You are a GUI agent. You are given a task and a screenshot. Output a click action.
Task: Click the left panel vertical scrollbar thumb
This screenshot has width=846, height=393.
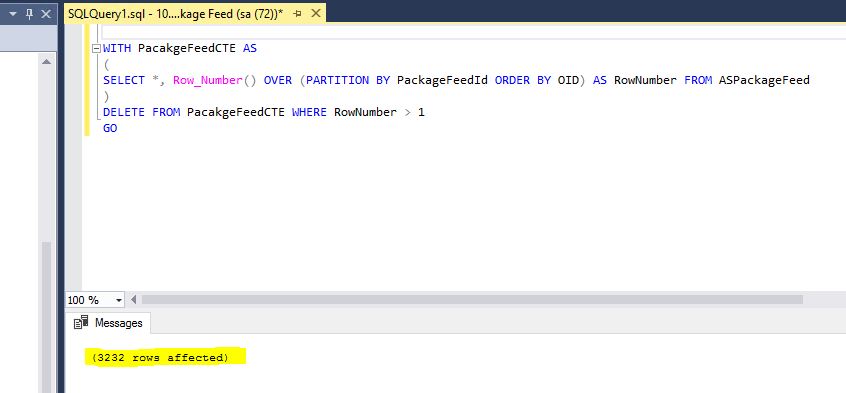point(46,316)
